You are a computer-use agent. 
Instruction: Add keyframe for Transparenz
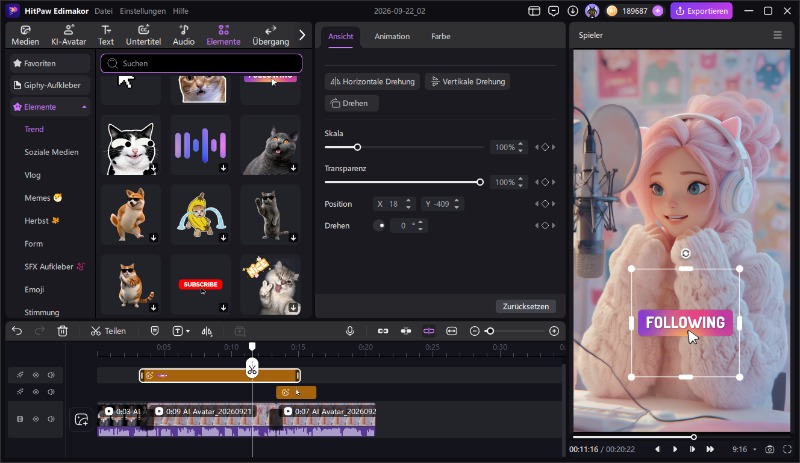pos(545,182)
